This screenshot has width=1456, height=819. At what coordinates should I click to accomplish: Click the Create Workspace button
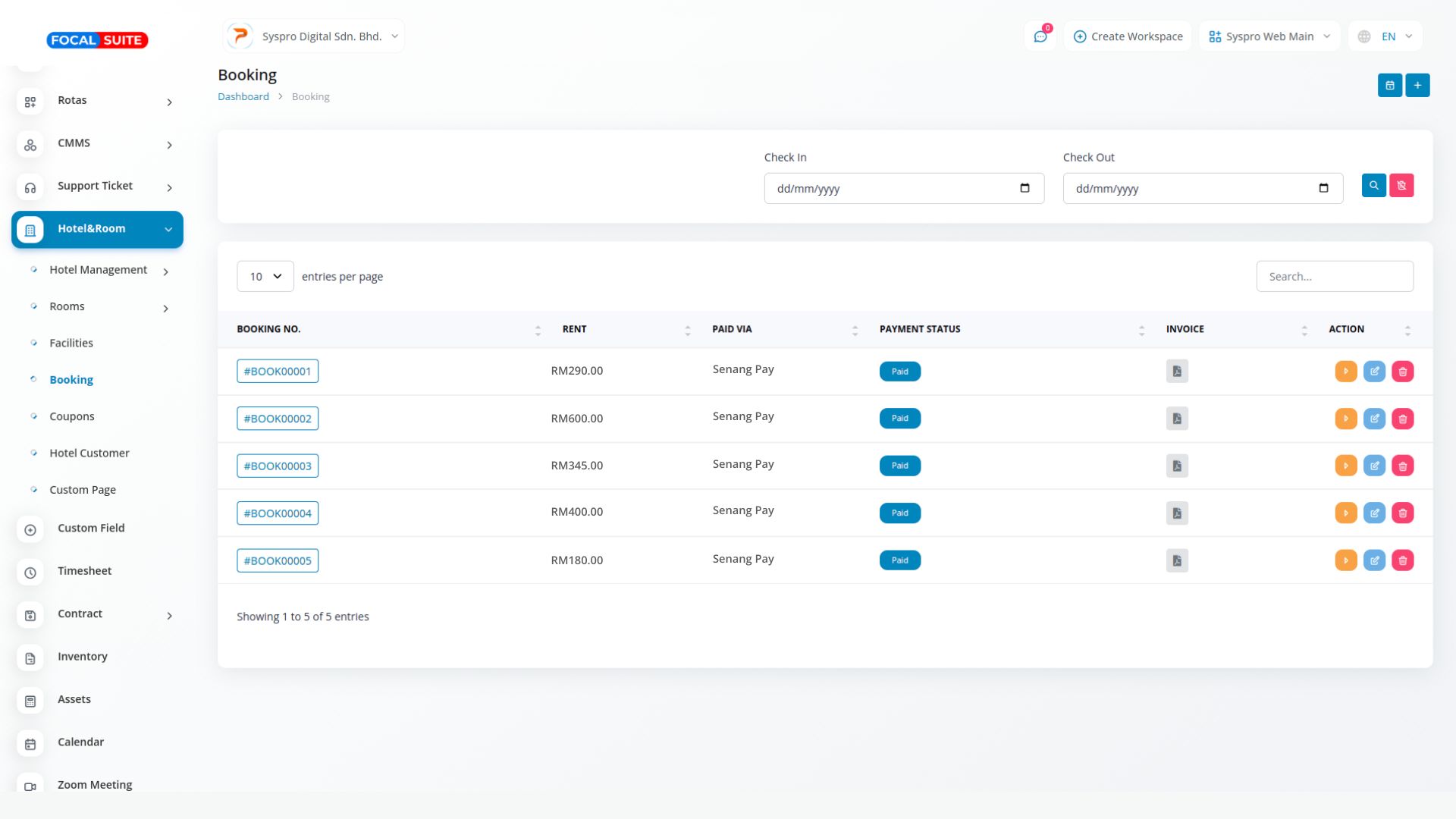click(x=1128, y=36)
